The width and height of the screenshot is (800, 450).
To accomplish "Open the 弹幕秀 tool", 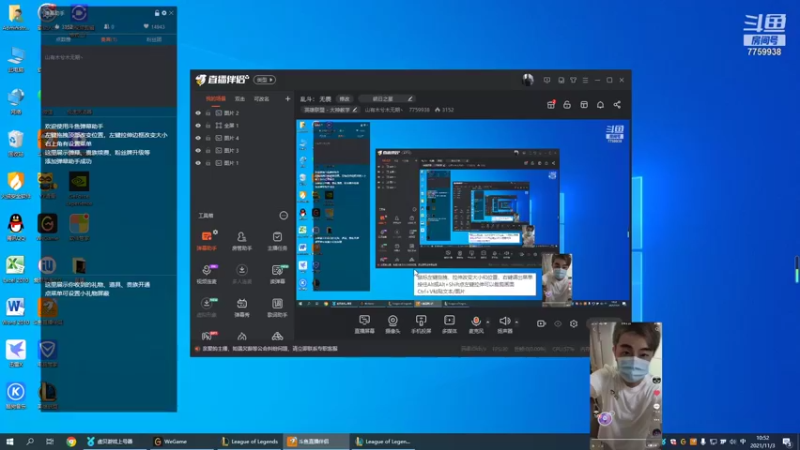I will point(242,308).
